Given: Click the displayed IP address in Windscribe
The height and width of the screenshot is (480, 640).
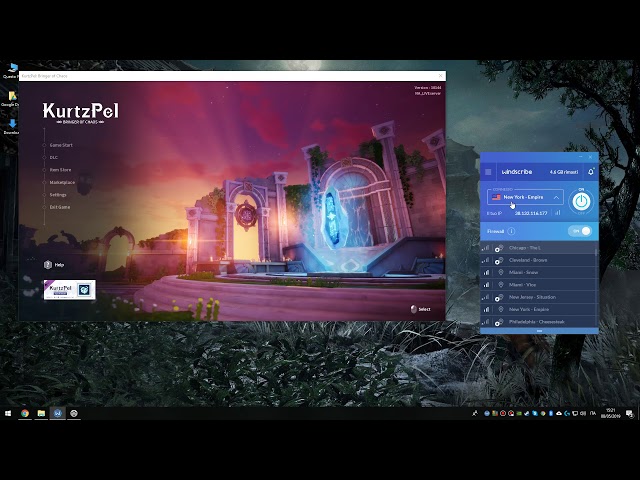Looking at the screenshot, I should point(531,213).
